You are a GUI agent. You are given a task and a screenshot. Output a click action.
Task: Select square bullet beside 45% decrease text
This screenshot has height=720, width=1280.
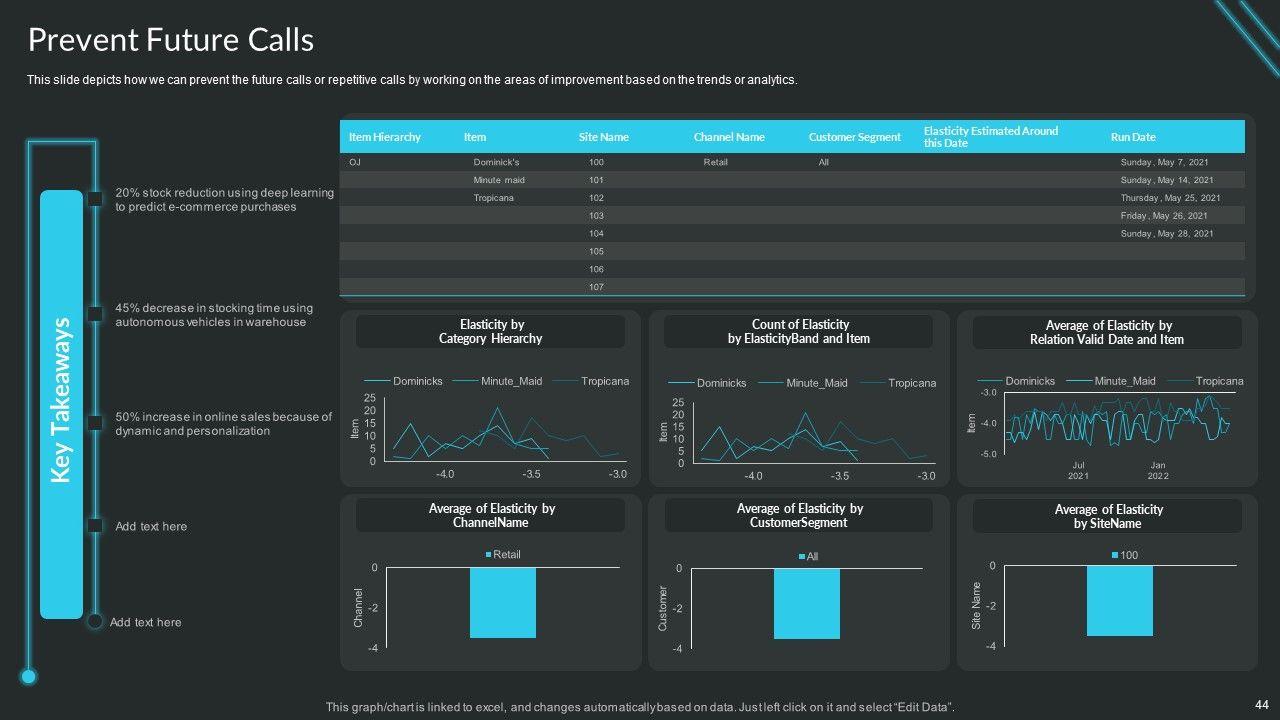95,314
